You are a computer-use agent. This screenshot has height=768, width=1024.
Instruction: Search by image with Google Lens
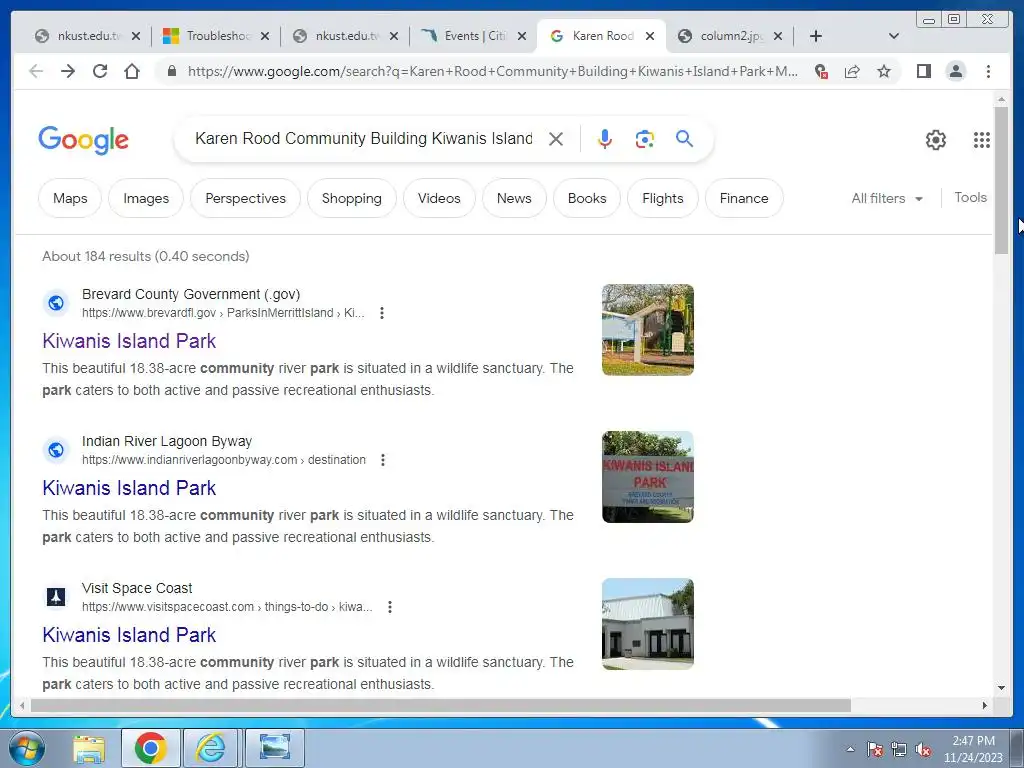(645, 139)
